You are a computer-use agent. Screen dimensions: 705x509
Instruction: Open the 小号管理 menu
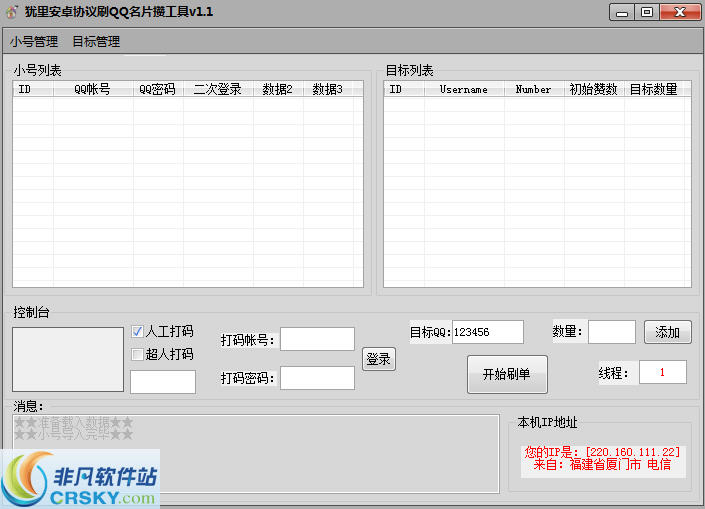point(34,42)
